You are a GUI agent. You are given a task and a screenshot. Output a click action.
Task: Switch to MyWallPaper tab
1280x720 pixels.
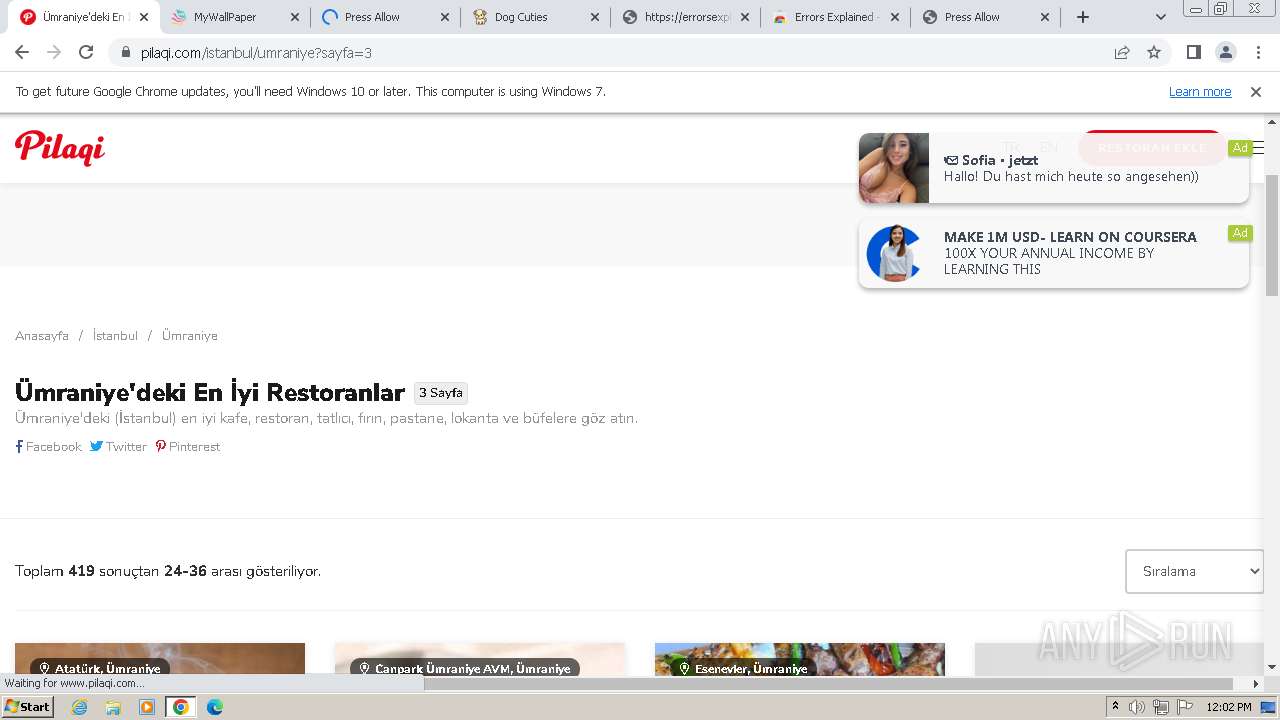[235, 17]
